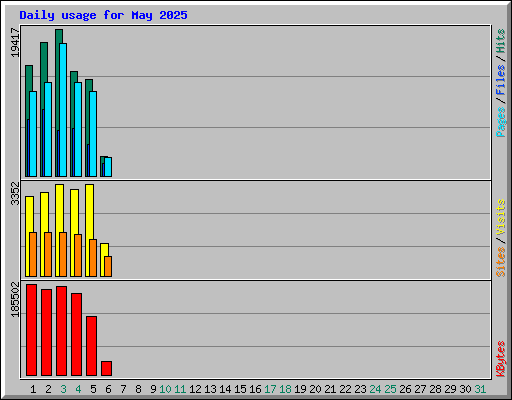The image size is (512, 400).
Task: Click day number 22 on the x-axis
Action: tap(345, 389)
